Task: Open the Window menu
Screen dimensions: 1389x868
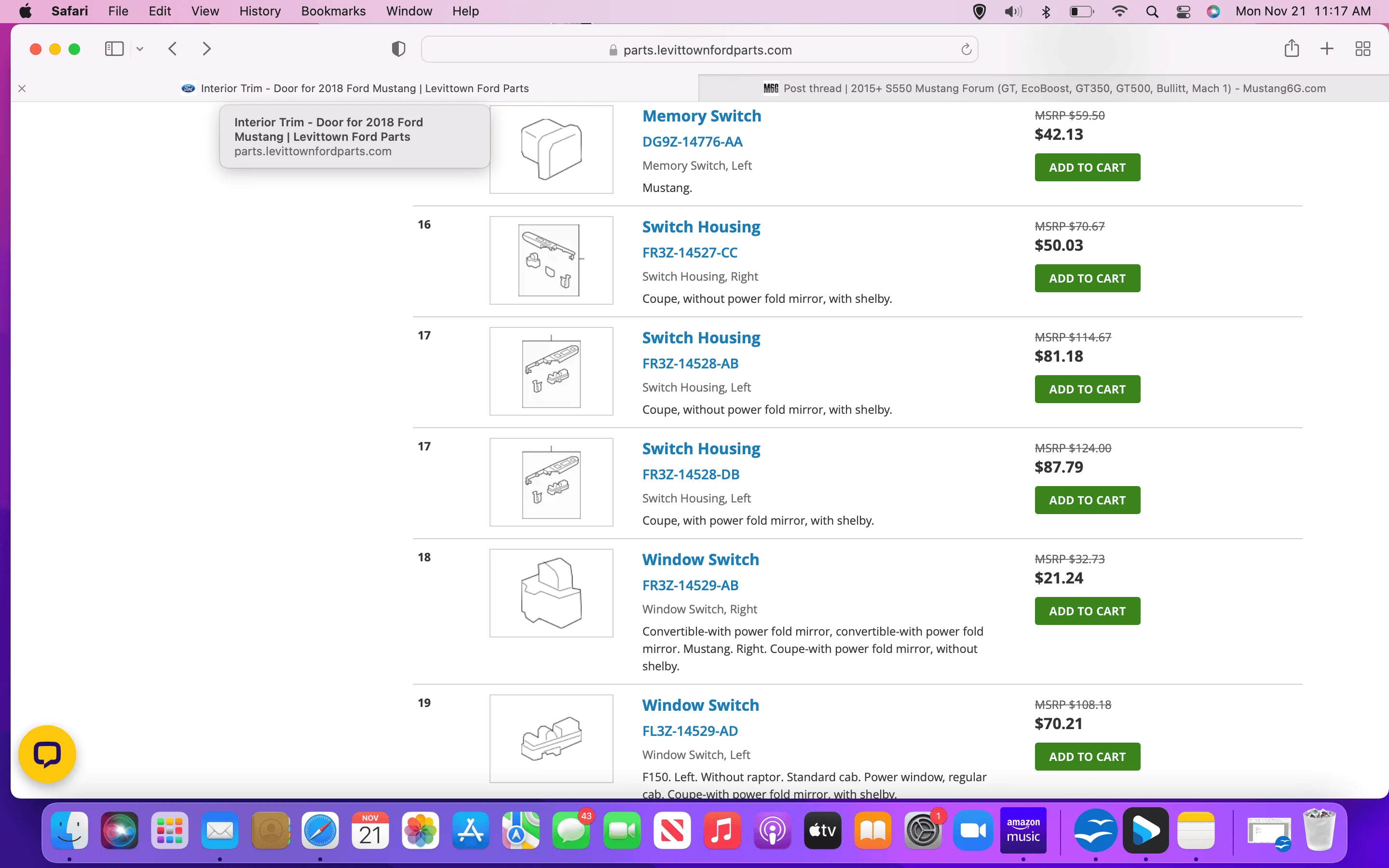Action: [409, 11]
